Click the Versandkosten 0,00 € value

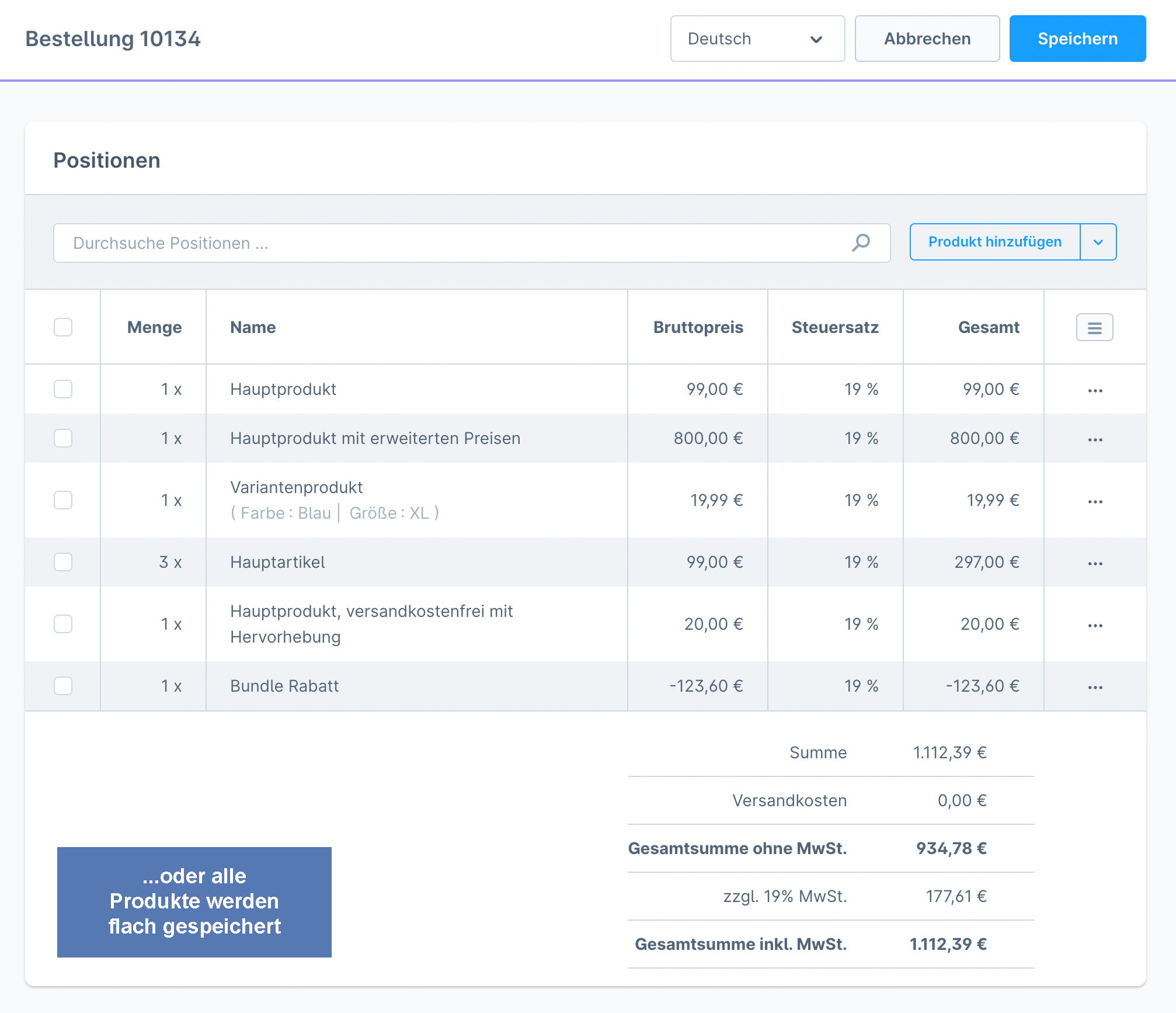click(x=962, y=800)
